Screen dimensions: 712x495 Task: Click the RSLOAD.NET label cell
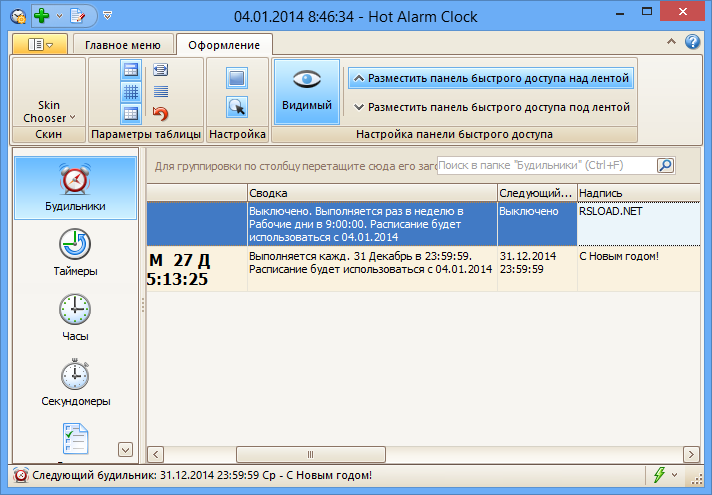[x=639, y=224]
